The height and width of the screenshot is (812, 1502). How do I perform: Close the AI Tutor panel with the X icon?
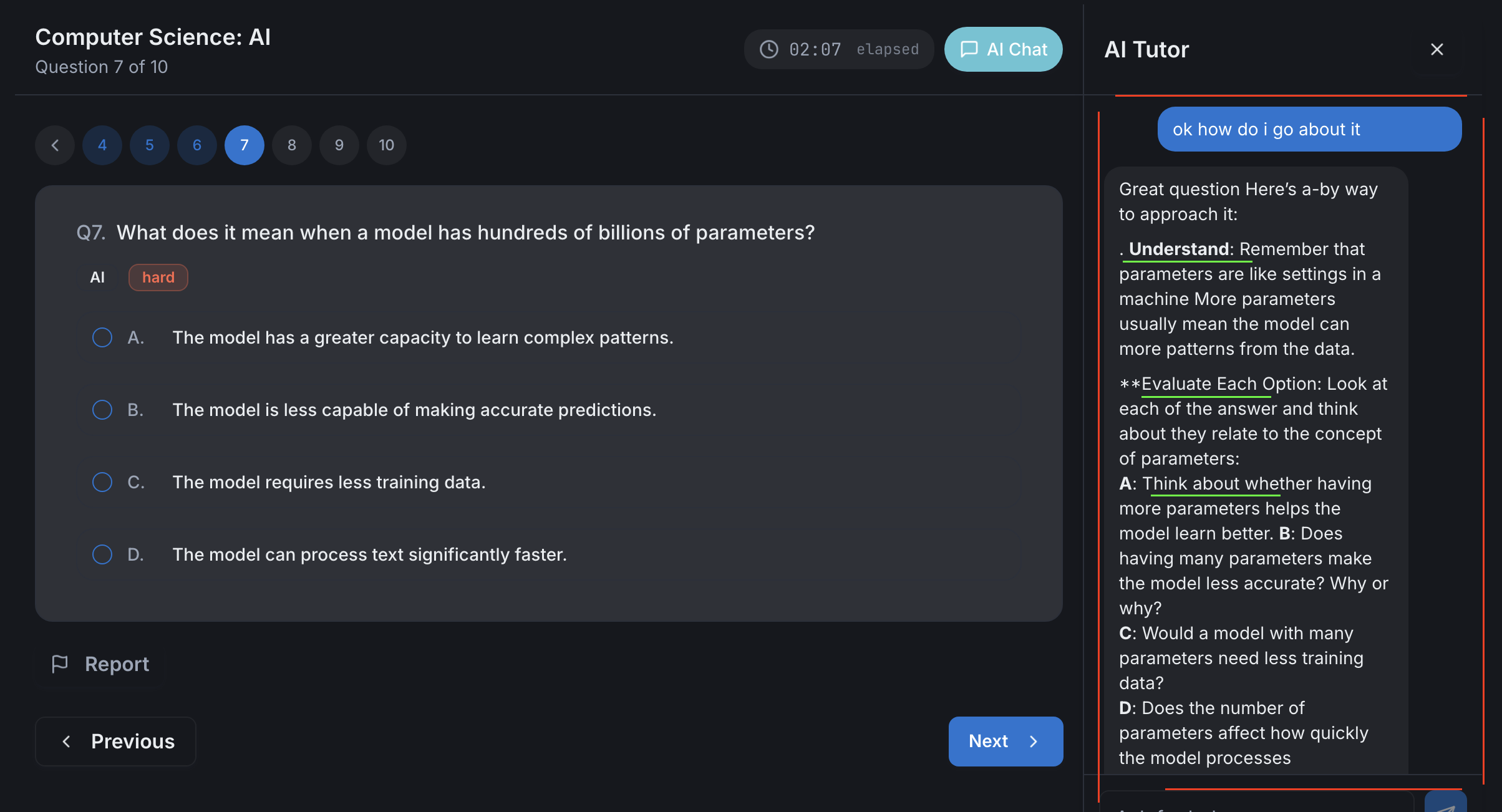tap(1437, 49)
